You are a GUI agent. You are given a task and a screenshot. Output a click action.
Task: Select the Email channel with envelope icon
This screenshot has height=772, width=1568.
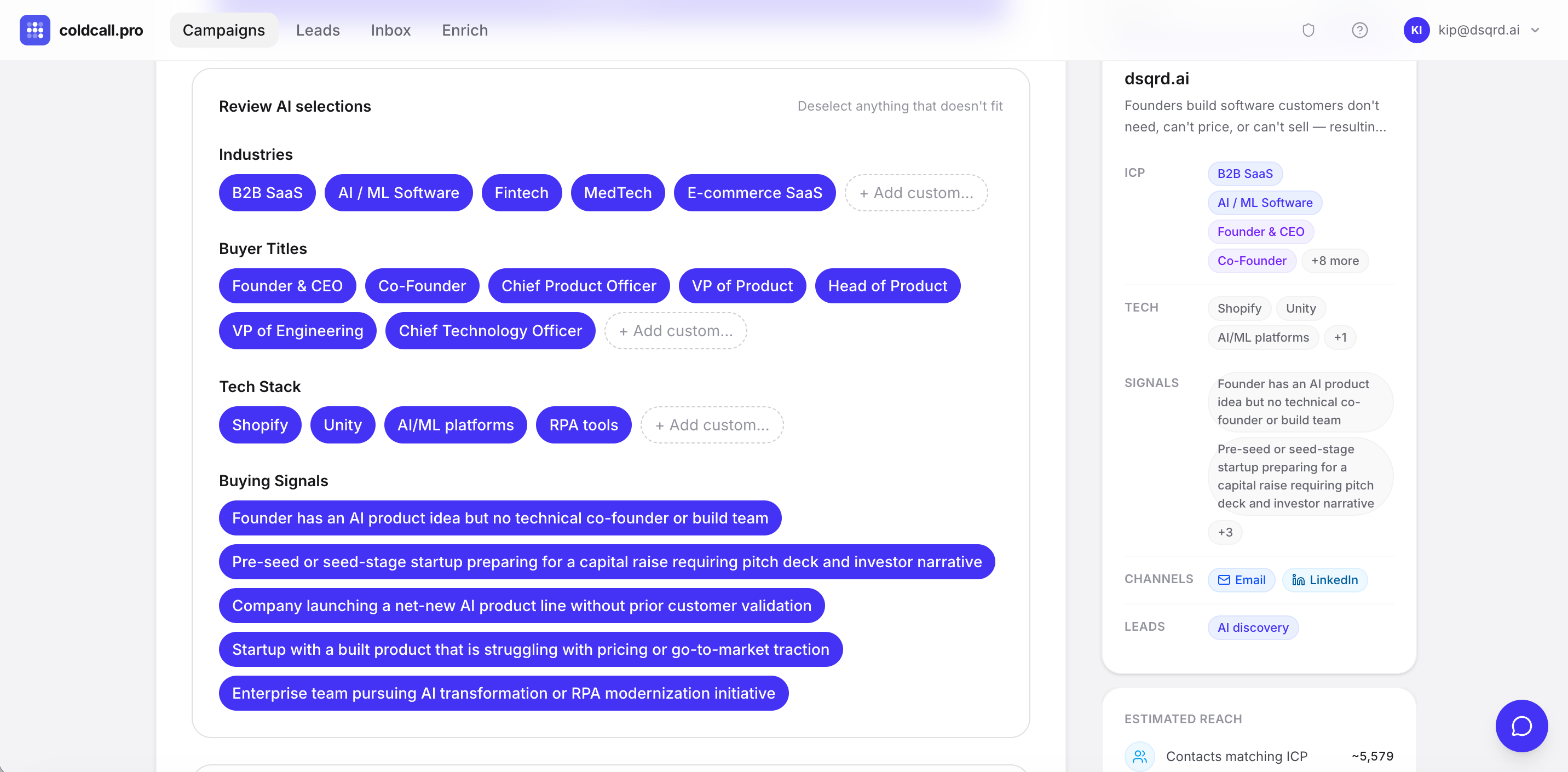pos(1242,580)
